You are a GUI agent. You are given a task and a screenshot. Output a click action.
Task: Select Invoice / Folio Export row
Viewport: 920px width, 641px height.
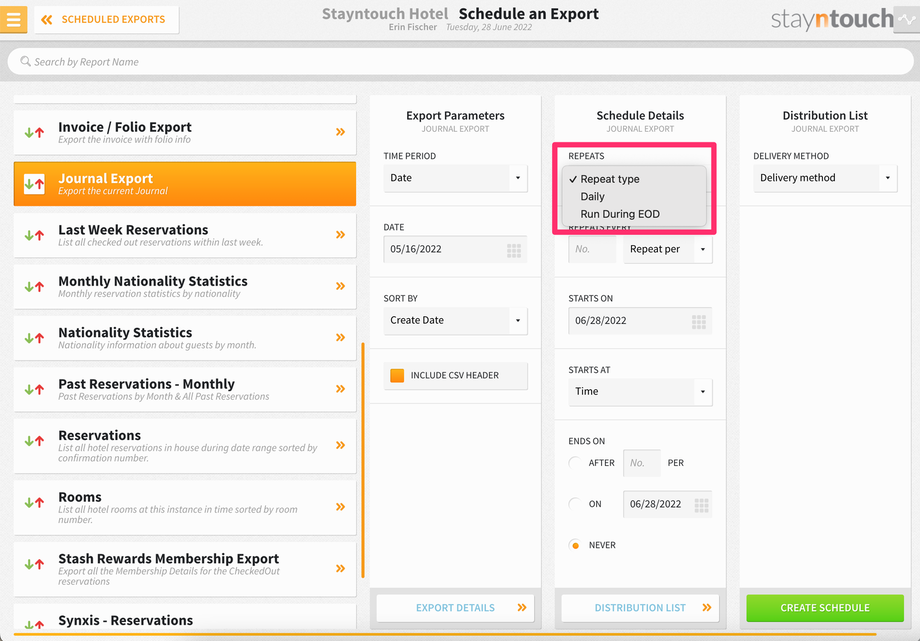185,132
